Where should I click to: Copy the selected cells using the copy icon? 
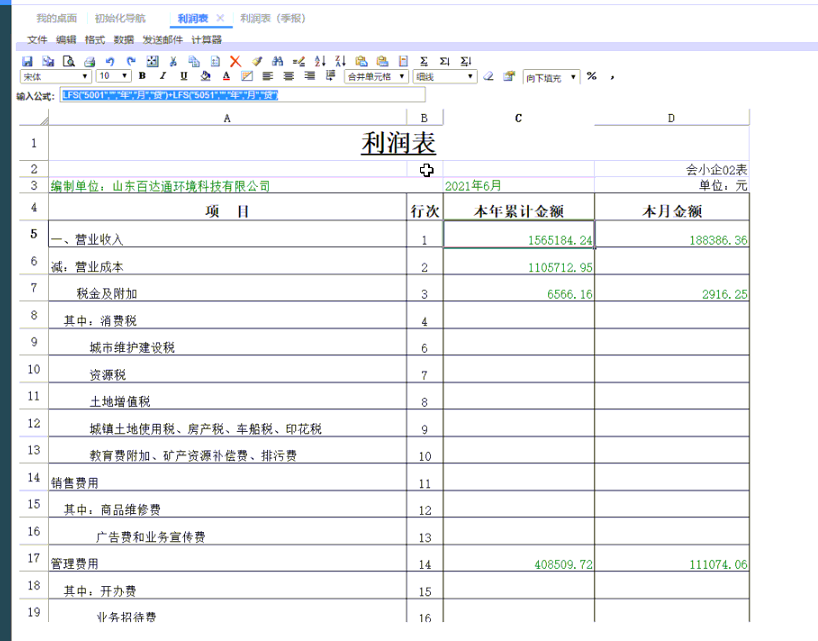coord(194,62)
